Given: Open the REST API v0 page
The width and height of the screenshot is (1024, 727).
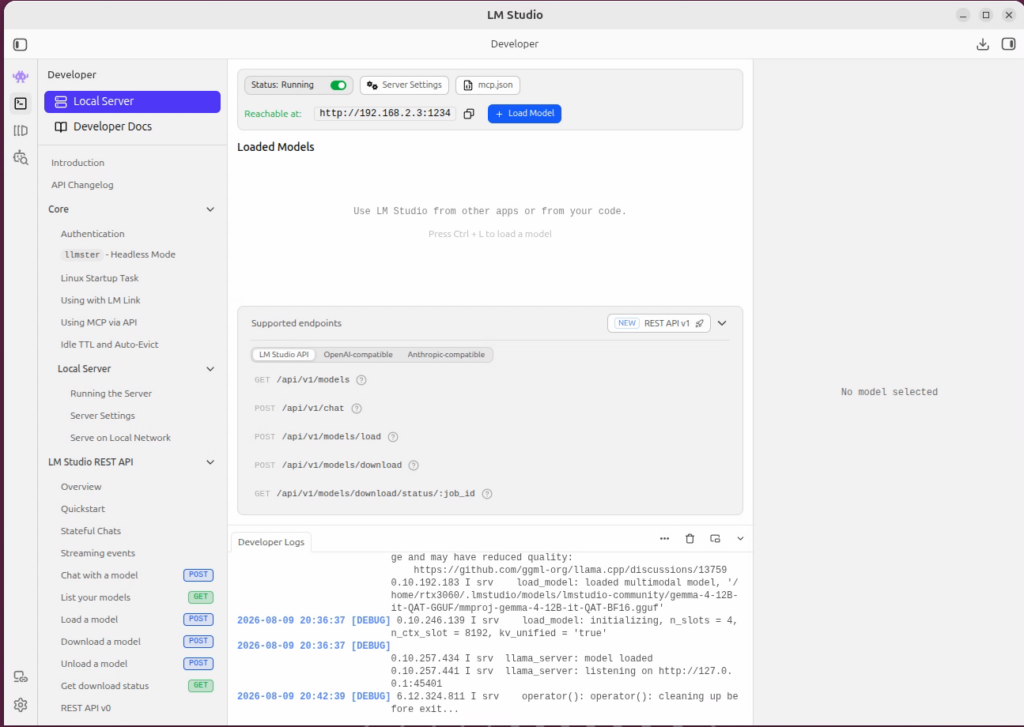Looking at the screenshot, I should coord(86,709).
